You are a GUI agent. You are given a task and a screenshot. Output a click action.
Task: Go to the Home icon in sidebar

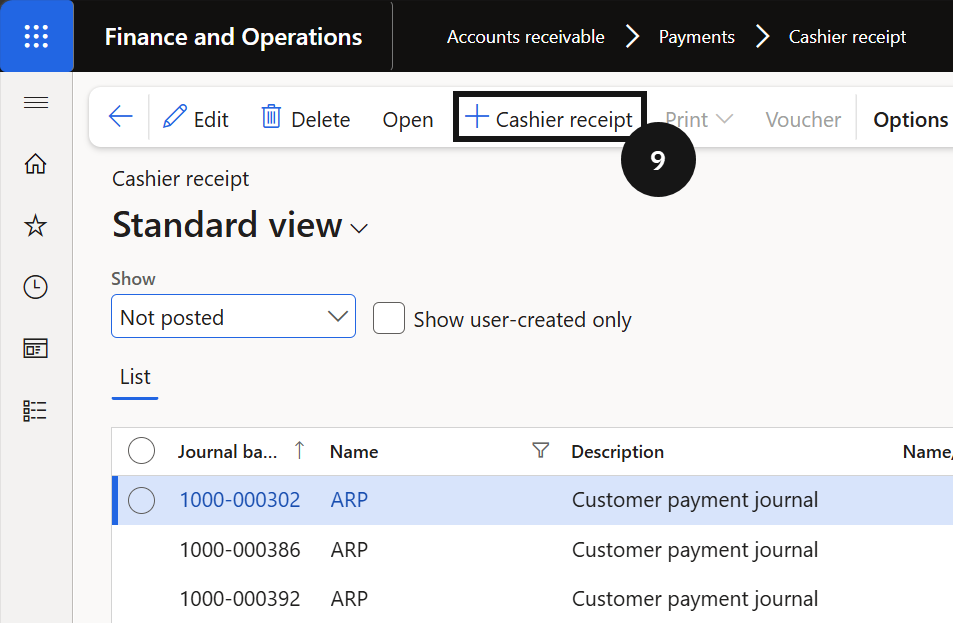coord(35,163)
